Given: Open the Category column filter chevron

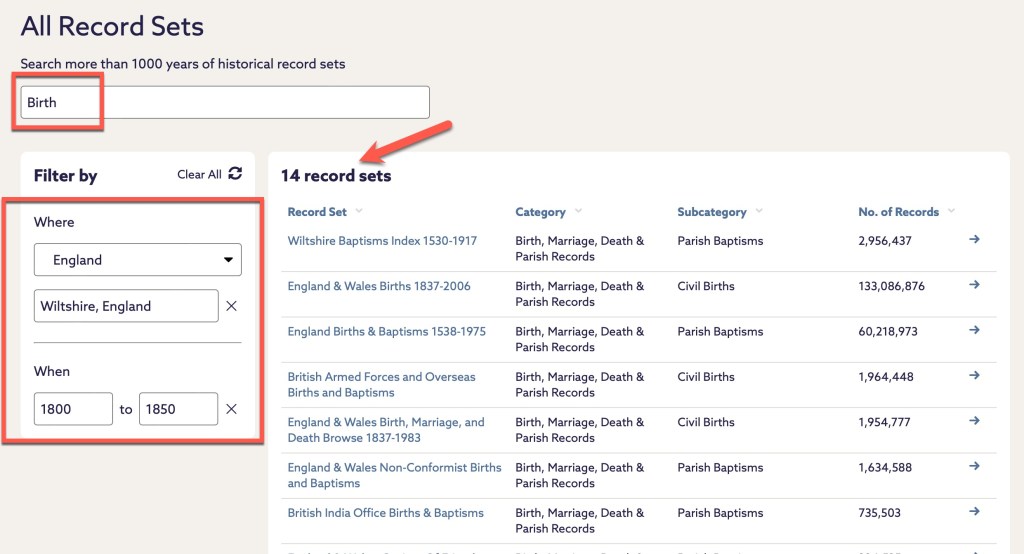Looking at the screenshot, I should pos(578,211).
